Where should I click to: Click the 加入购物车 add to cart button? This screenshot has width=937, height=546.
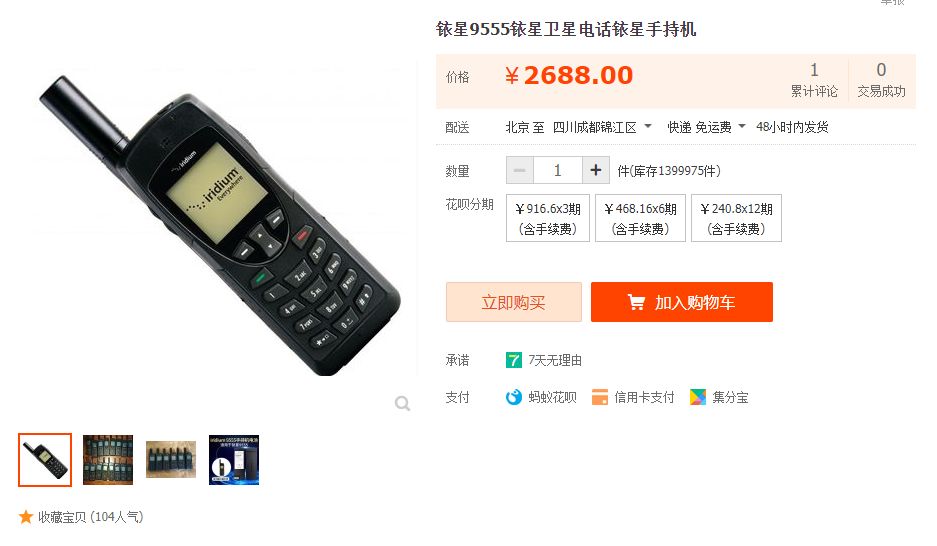pos(682,302)
